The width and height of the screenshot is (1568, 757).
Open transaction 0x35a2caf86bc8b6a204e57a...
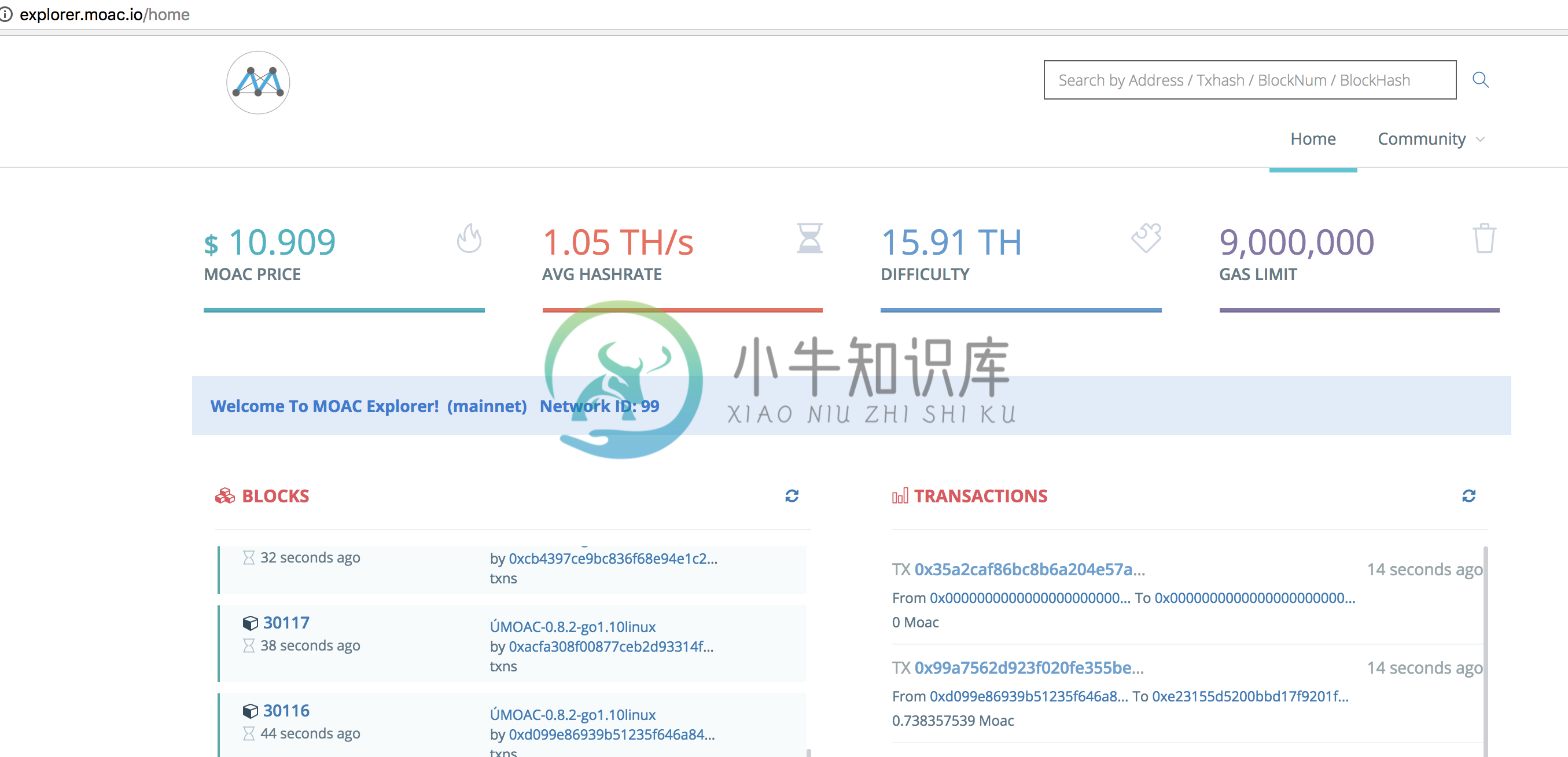click(1029, 569)
